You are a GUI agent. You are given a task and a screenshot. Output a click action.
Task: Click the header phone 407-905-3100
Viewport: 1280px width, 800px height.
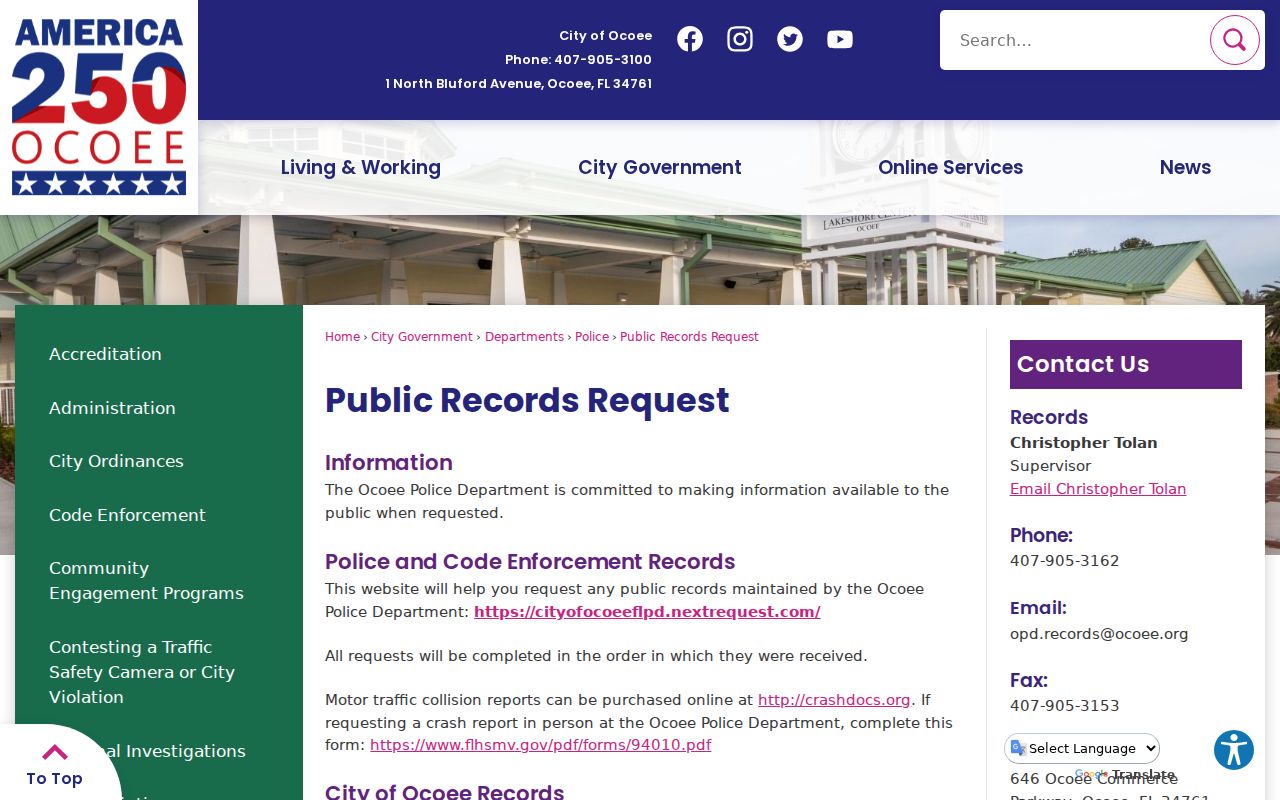[603, 60]
